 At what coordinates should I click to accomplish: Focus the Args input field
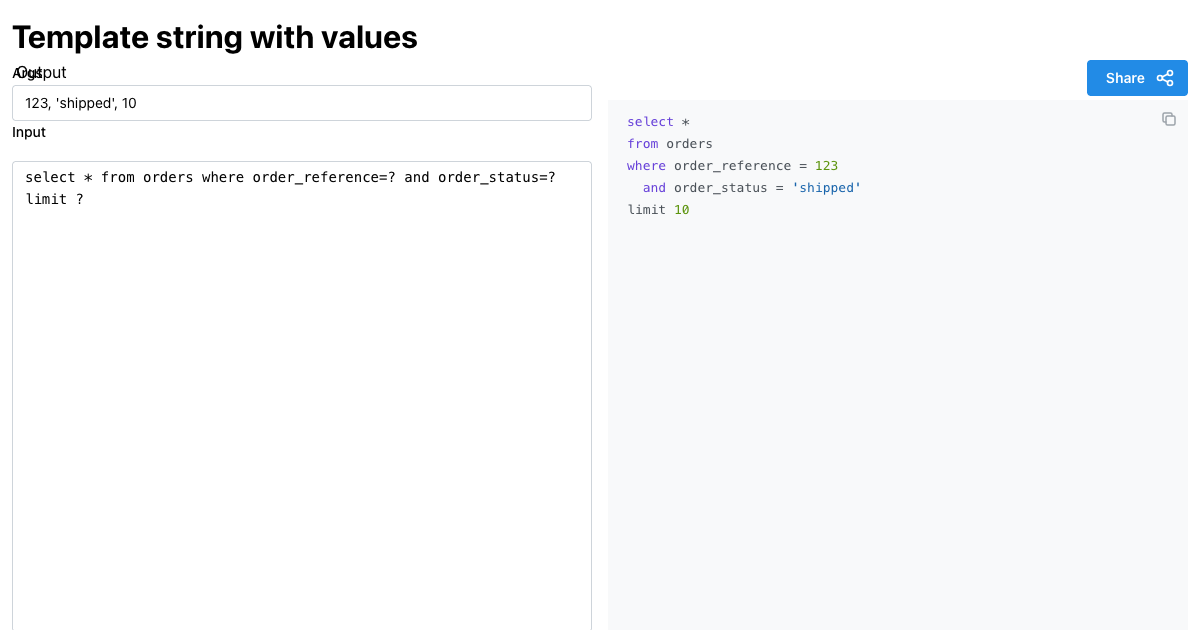302,103
